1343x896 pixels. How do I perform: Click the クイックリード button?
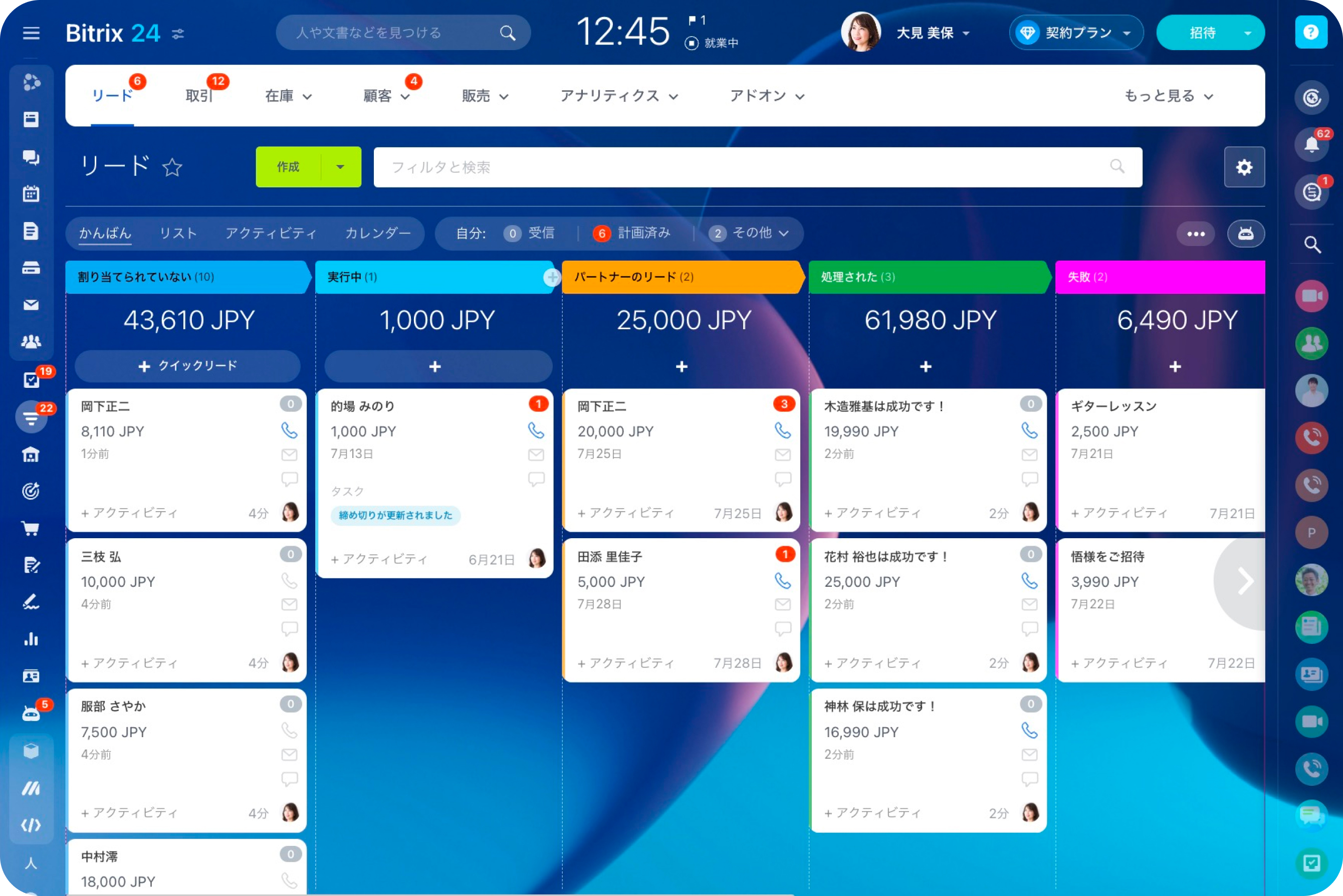tap(187, 366)
